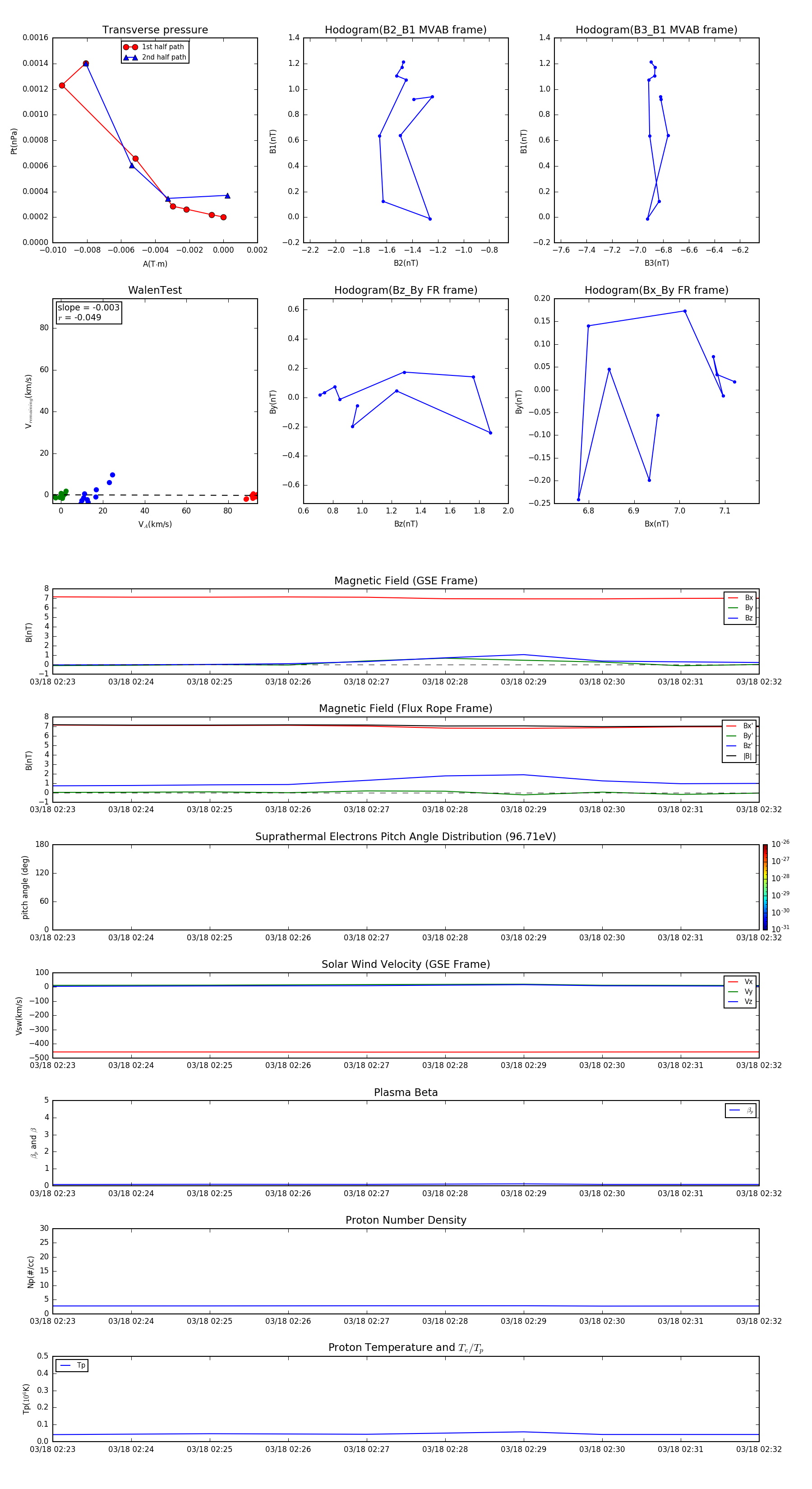
Task: Click the 'Np(#/cc)' axis label
Action: point(31,1271)
